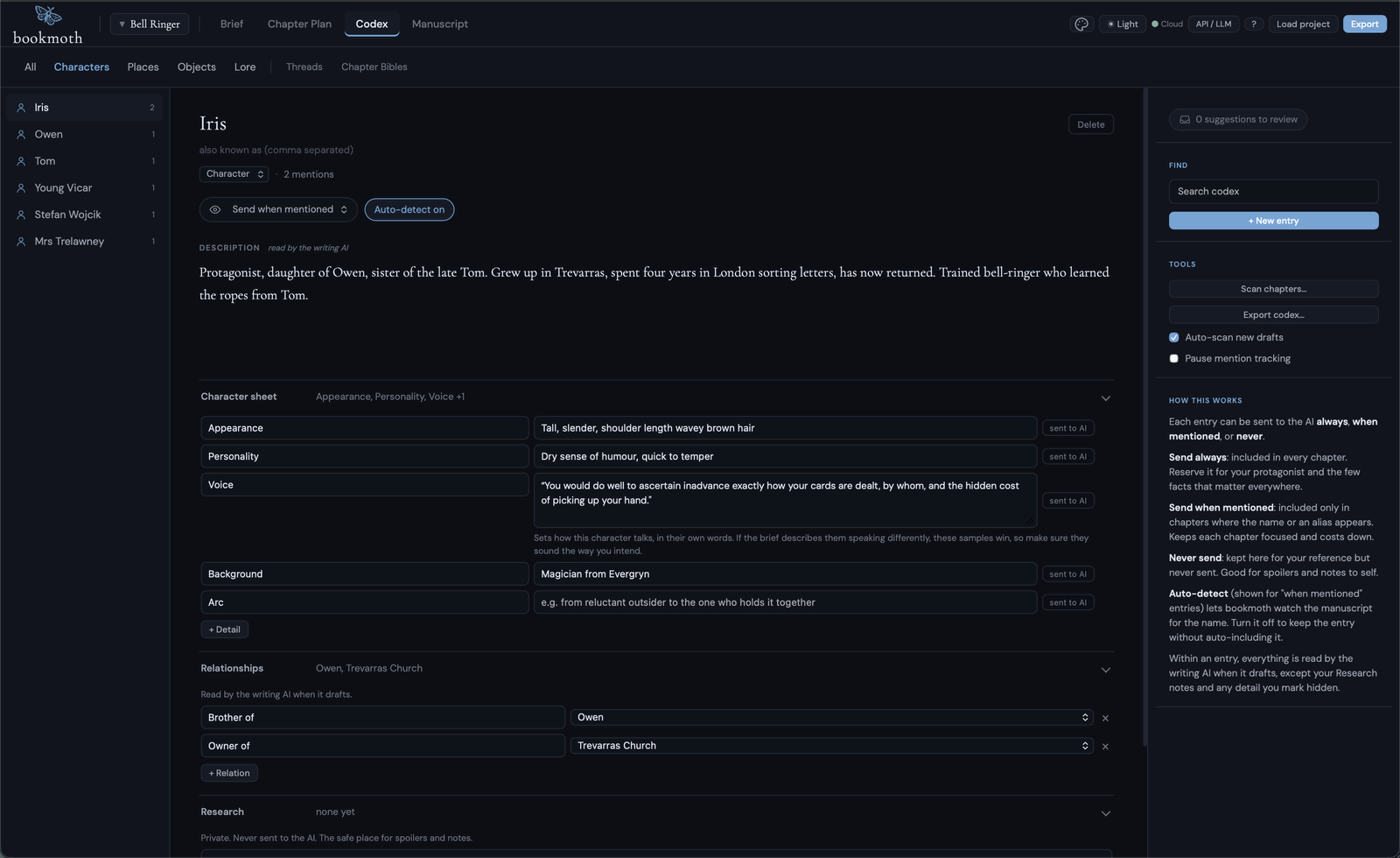
Task: Open the Owen relation target dropdown
Action: click(x=831, y=717)
